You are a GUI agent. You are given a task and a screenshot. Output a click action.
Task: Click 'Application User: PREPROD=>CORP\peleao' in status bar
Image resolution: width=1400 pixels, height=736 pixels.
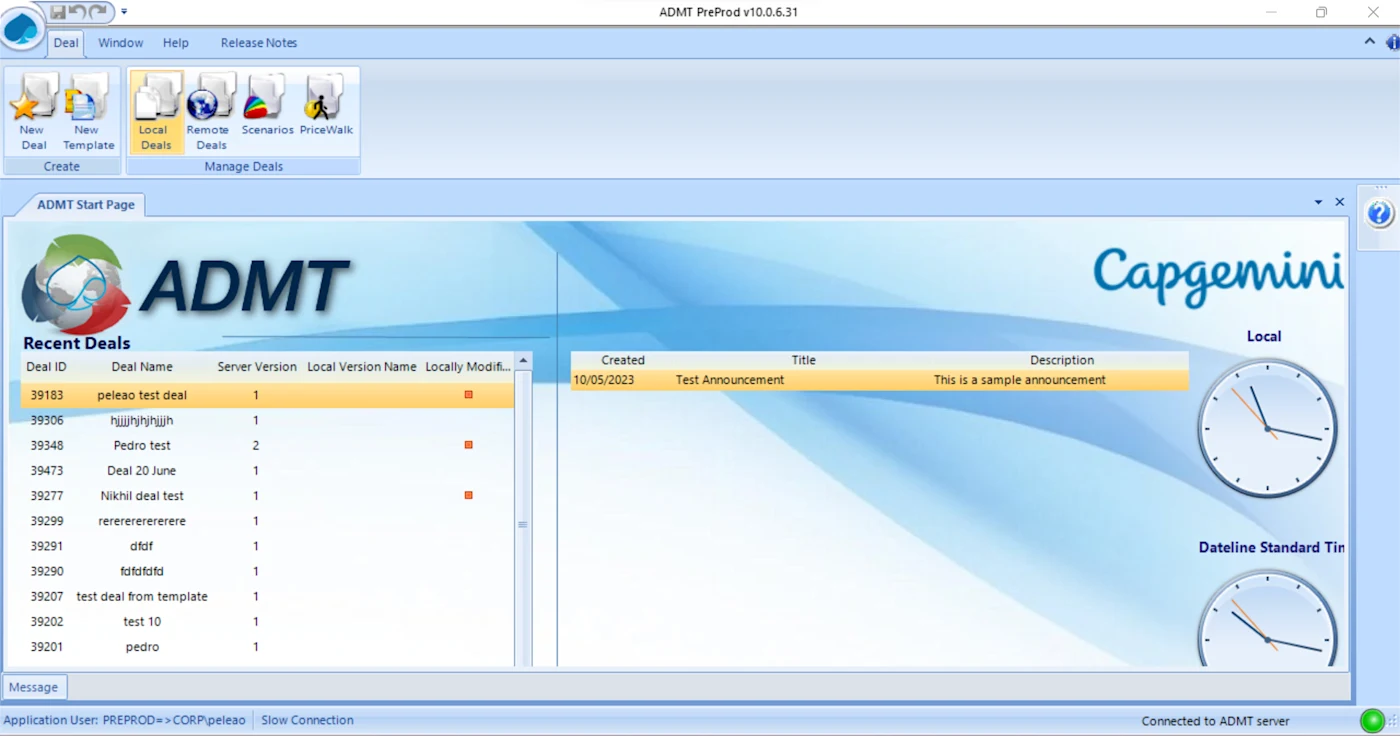coord(124,720)
